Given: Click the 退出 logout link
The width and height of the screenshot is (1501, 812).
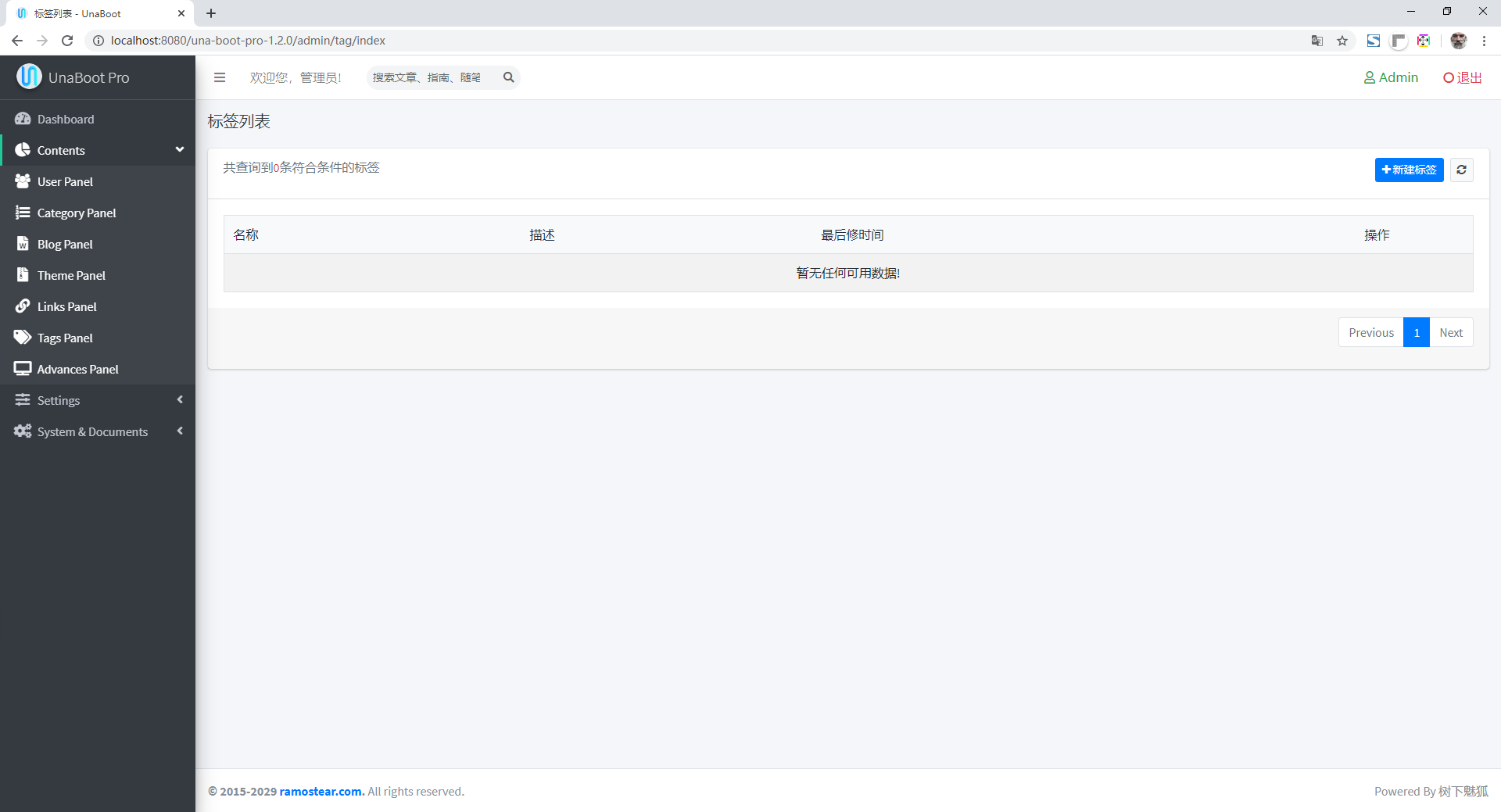Looking at the screenshot, I should (1462, 77).
